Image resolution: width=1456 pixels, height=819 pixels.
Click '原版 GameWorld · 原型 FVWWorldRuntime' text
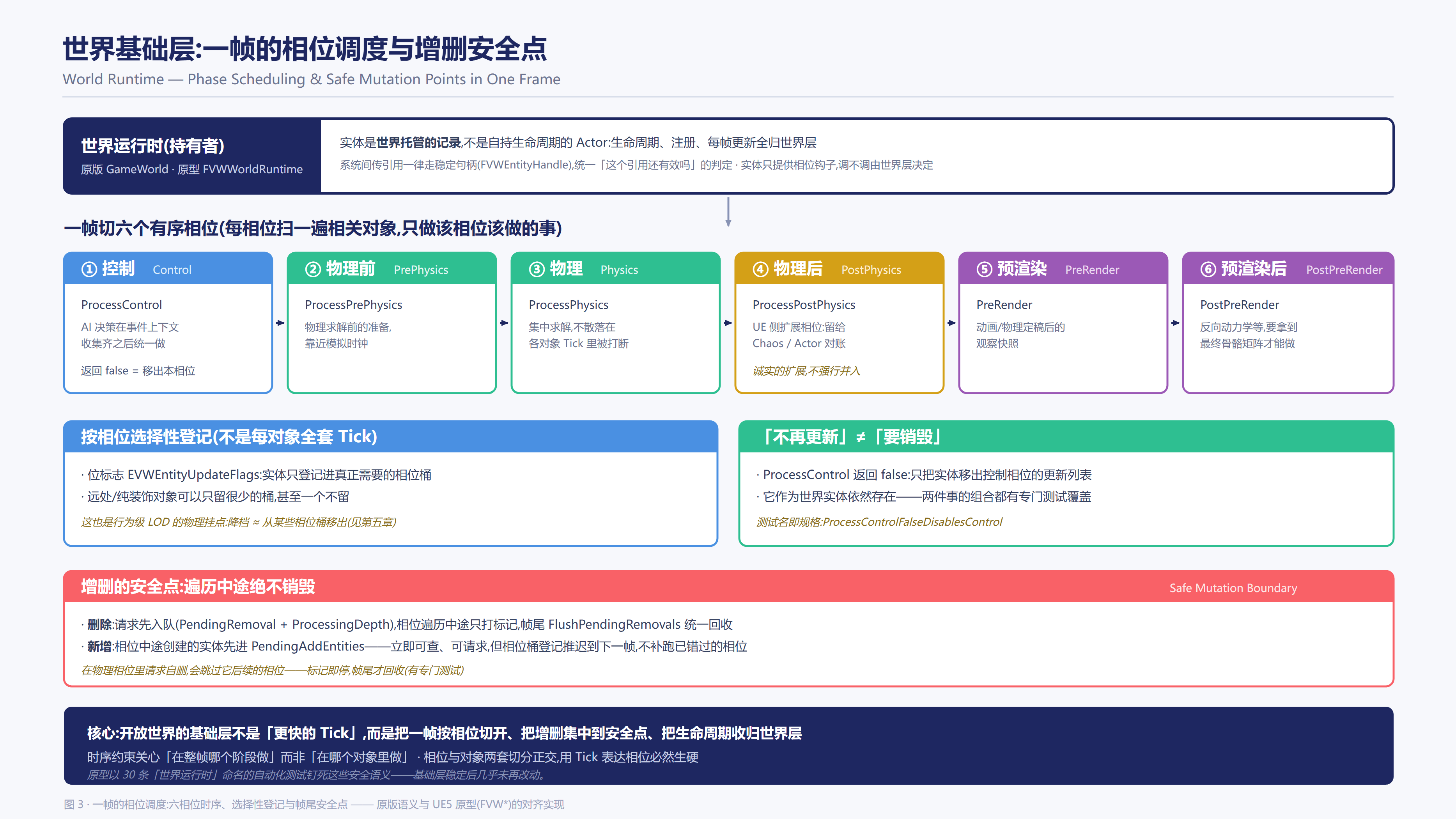(191, 169)
